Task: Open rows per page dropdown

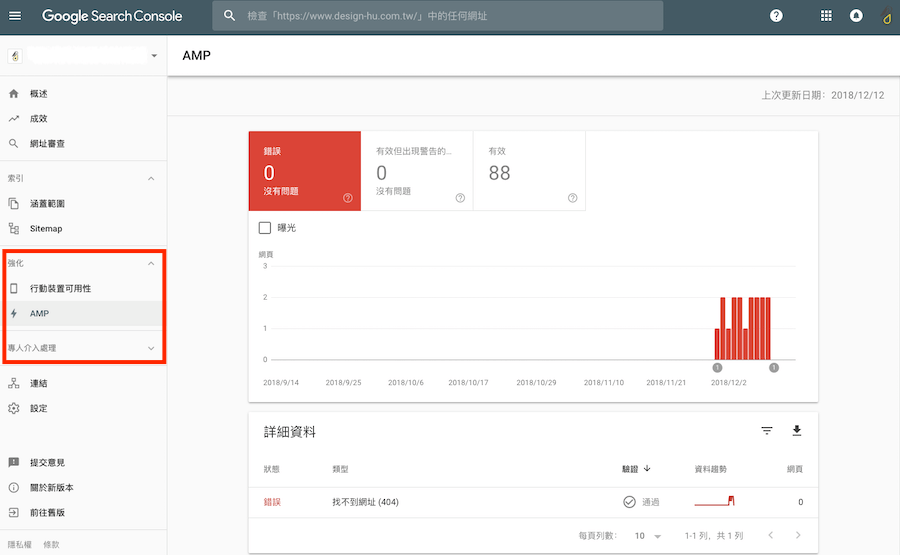Action: [648, 536]
